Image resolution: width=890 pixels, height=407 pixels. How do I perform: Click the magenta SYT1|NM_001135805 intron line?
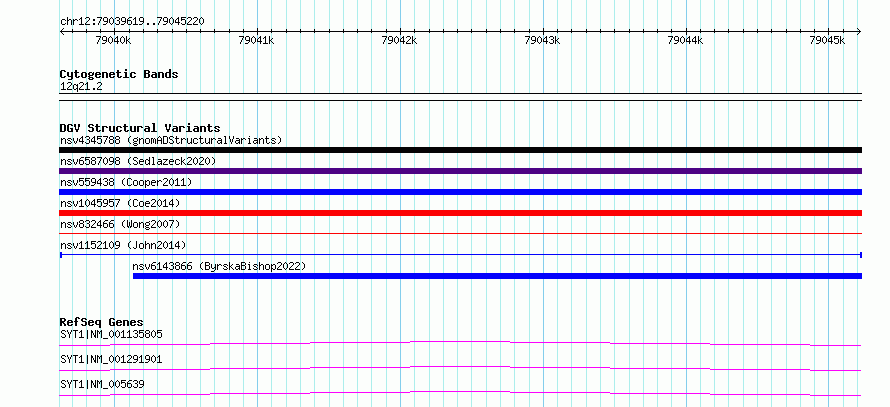[460, 343]
